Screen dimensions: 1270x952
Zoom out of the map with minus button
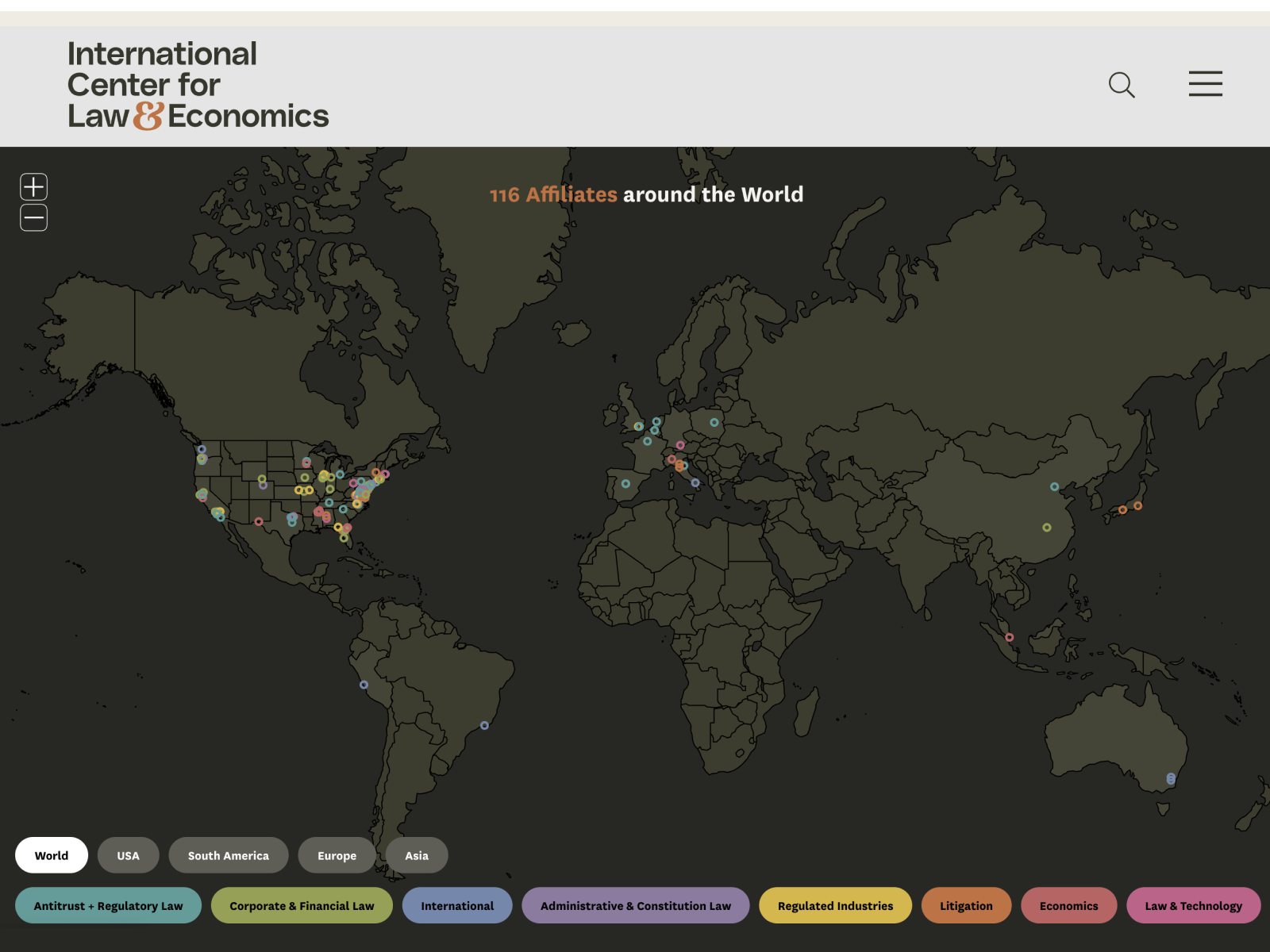pyautogui.click(x=33, y=217)
